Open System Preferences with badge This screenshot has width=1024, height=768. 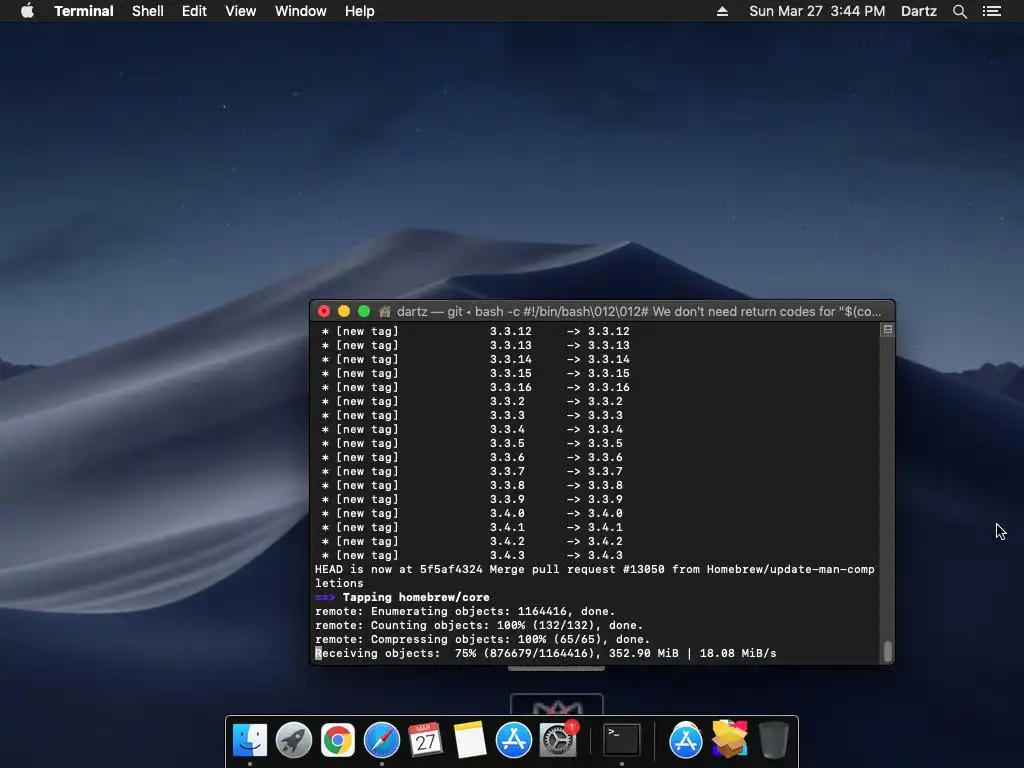[558, 741]
